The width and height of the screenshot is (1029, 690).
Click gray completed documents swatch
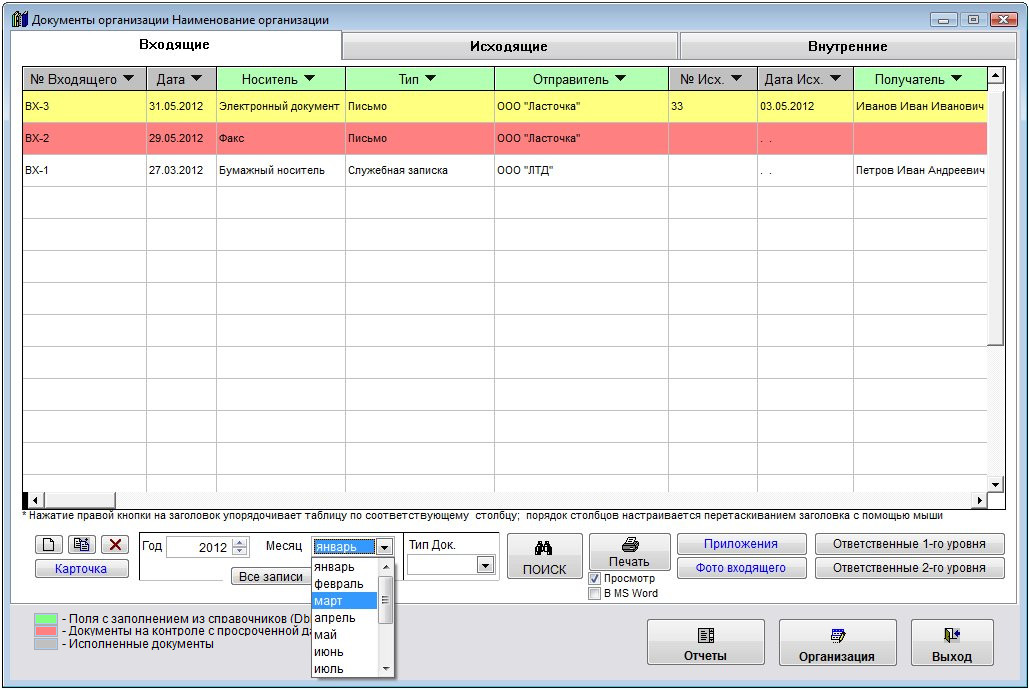tap(46, 644)
